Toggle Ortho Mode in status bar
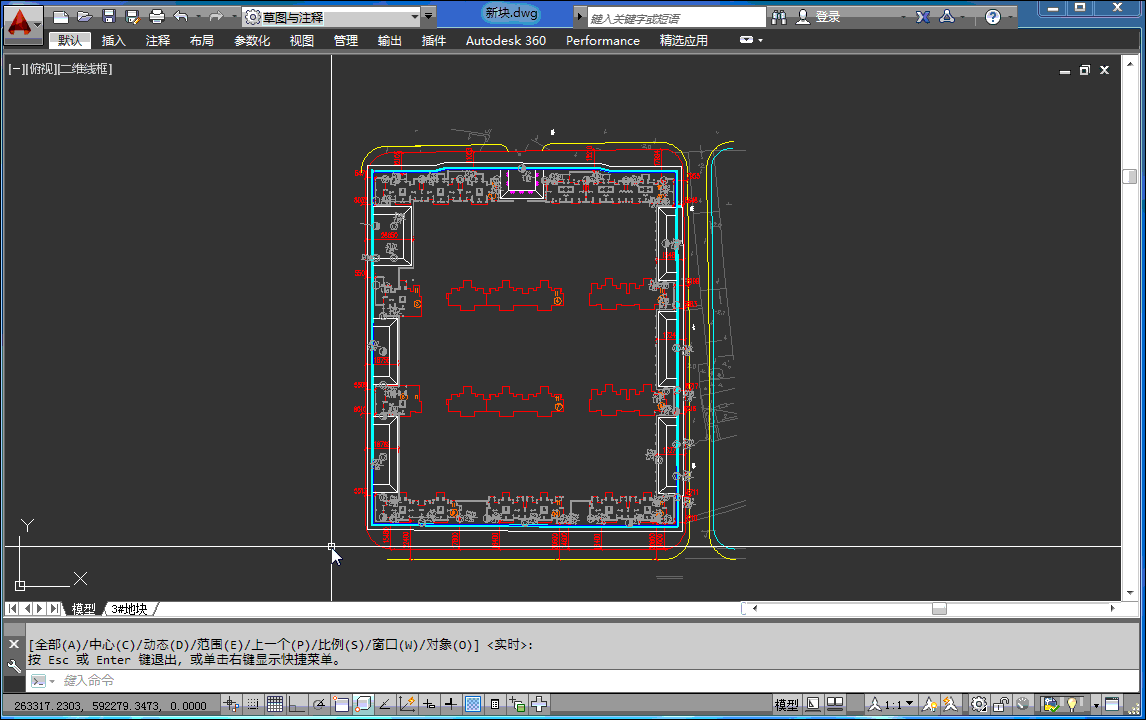1146x720 pixels. point(297,705)
